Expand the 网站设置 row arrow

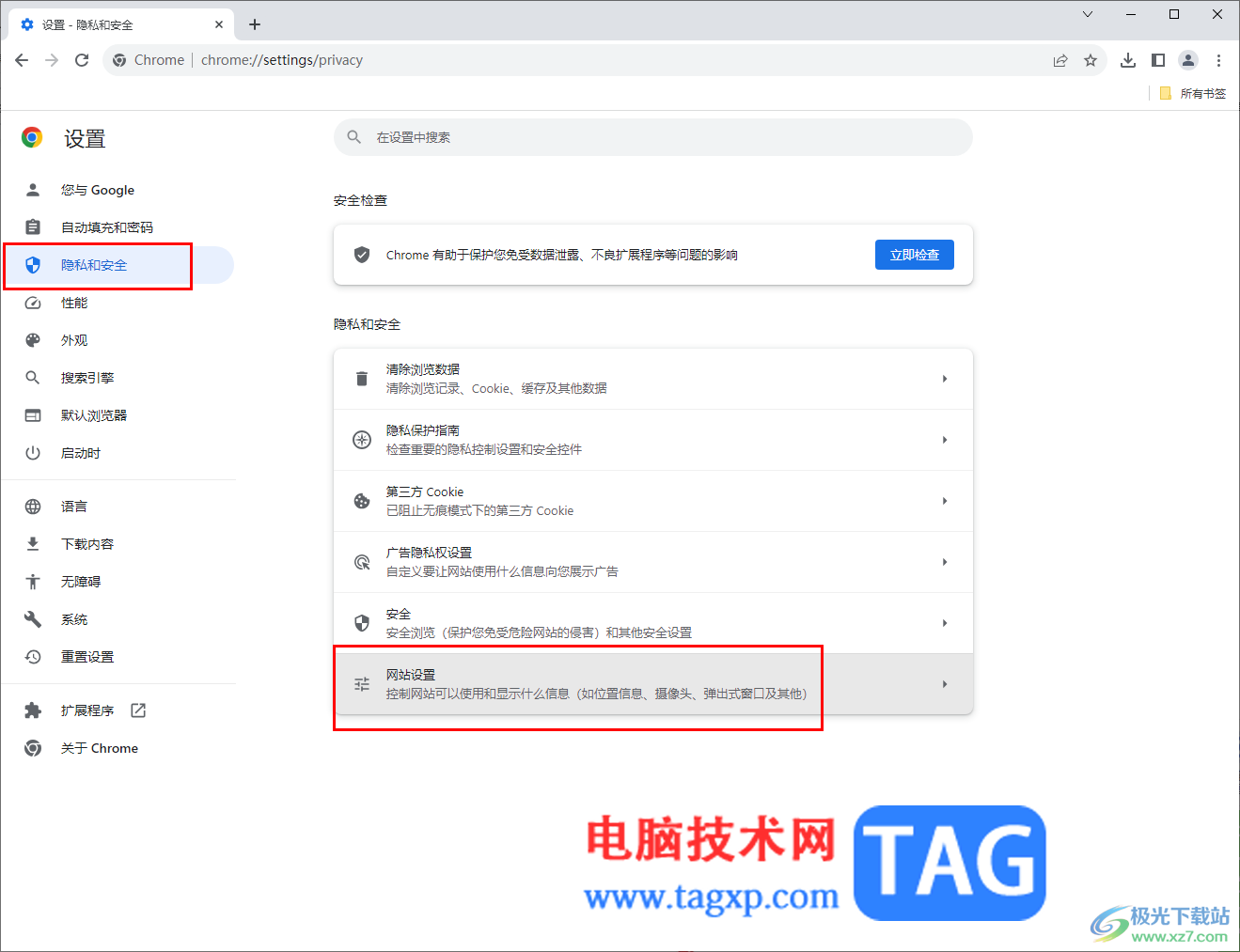[x=945, y=684]
